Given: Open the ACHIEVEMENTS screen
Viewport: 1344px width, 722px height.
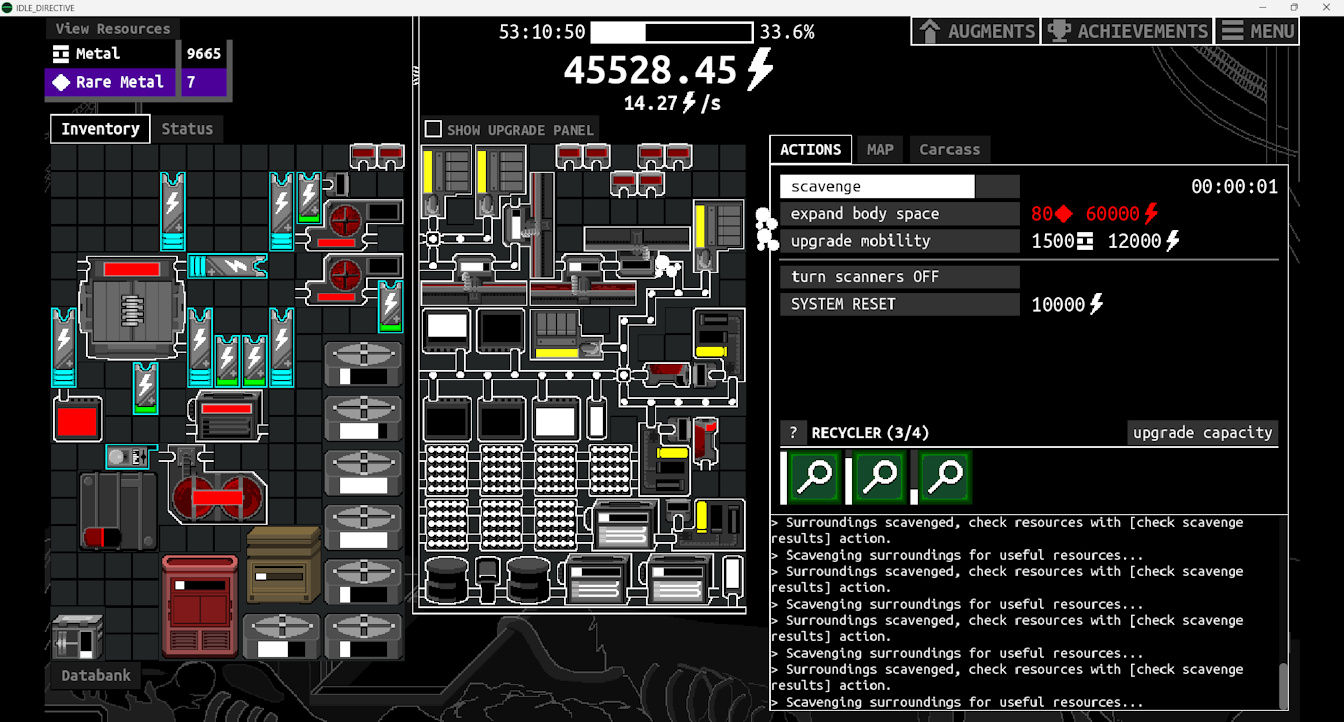Looking at the screenshot, I should pyautogui.click(x=1127, y=31).
